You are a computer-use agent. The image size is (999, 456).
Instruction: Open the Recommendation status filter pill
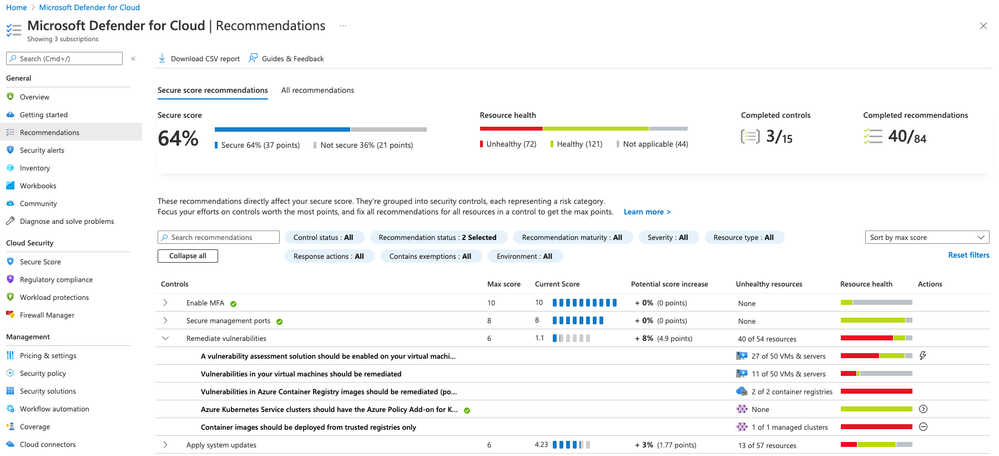point(438,238)
